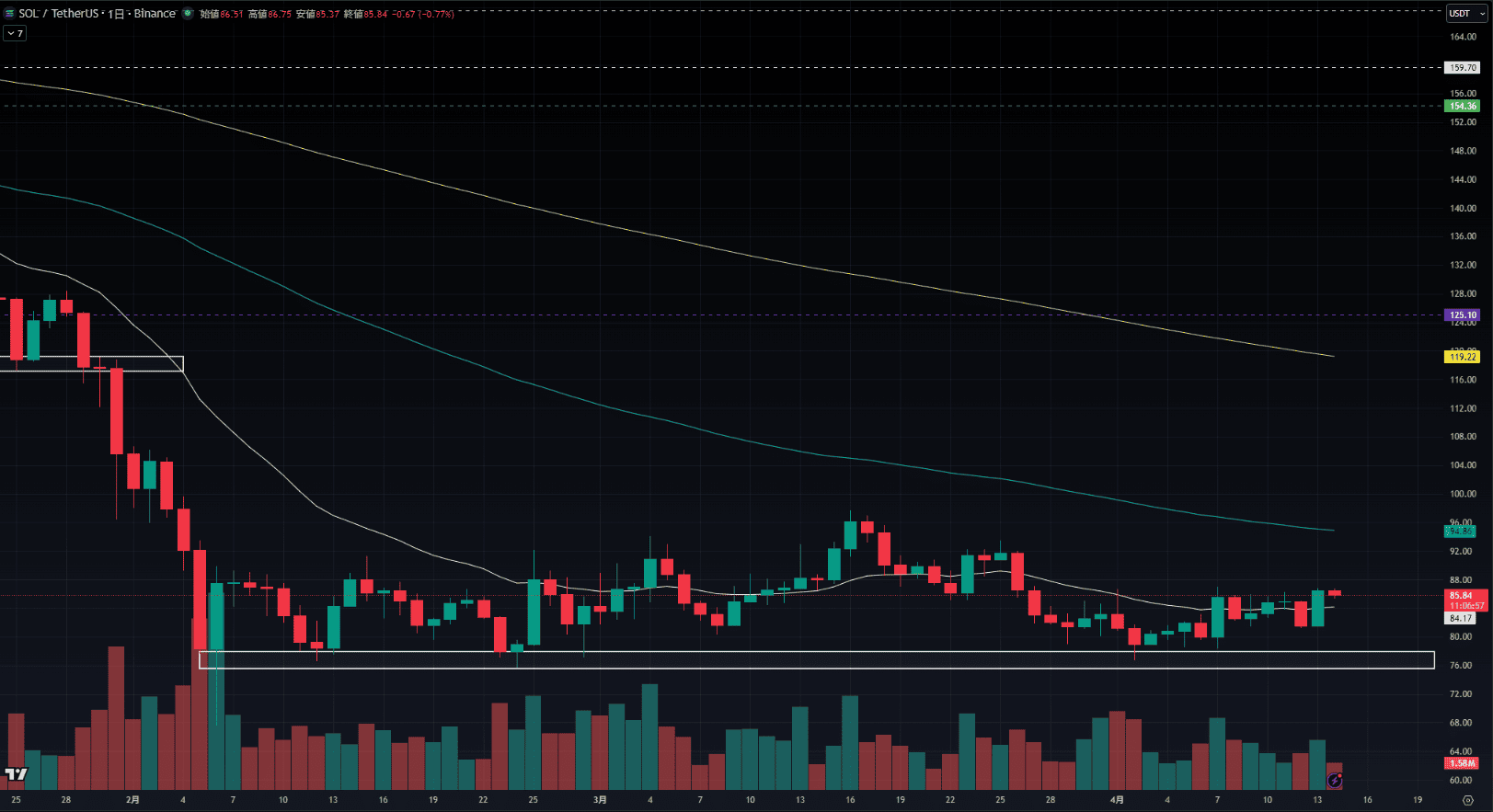Click the teal 94.86 moving average label
Viewport: 1493px width, 812px height.
1463,531
